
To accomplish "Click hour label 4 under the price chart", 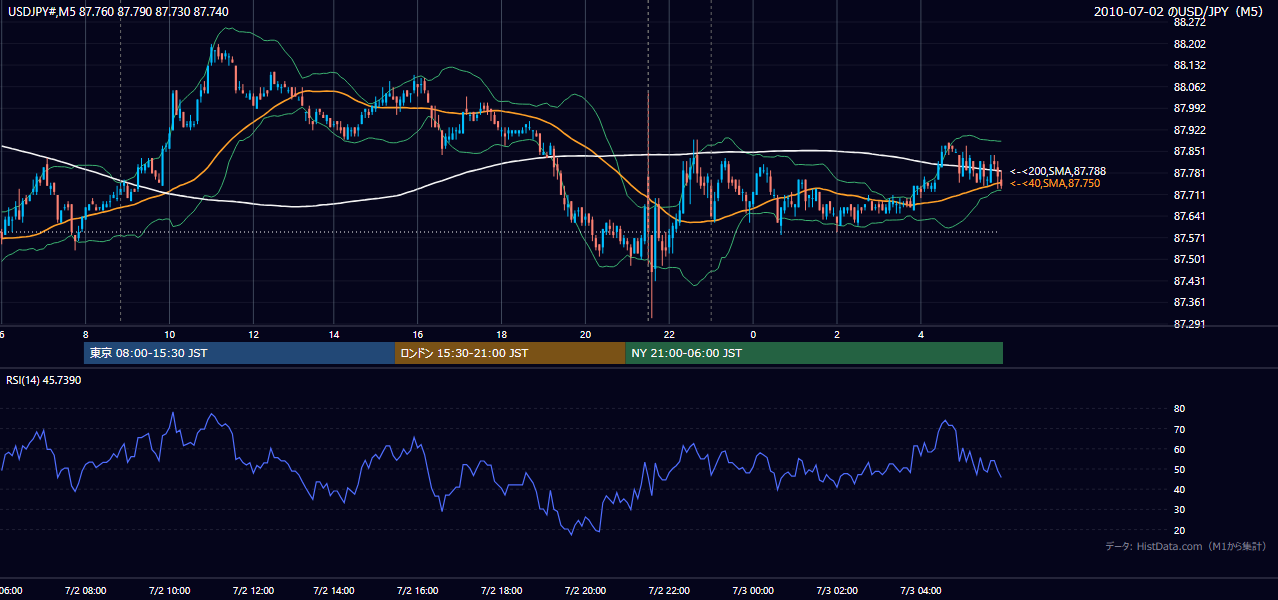I will (x=920, y=334).
